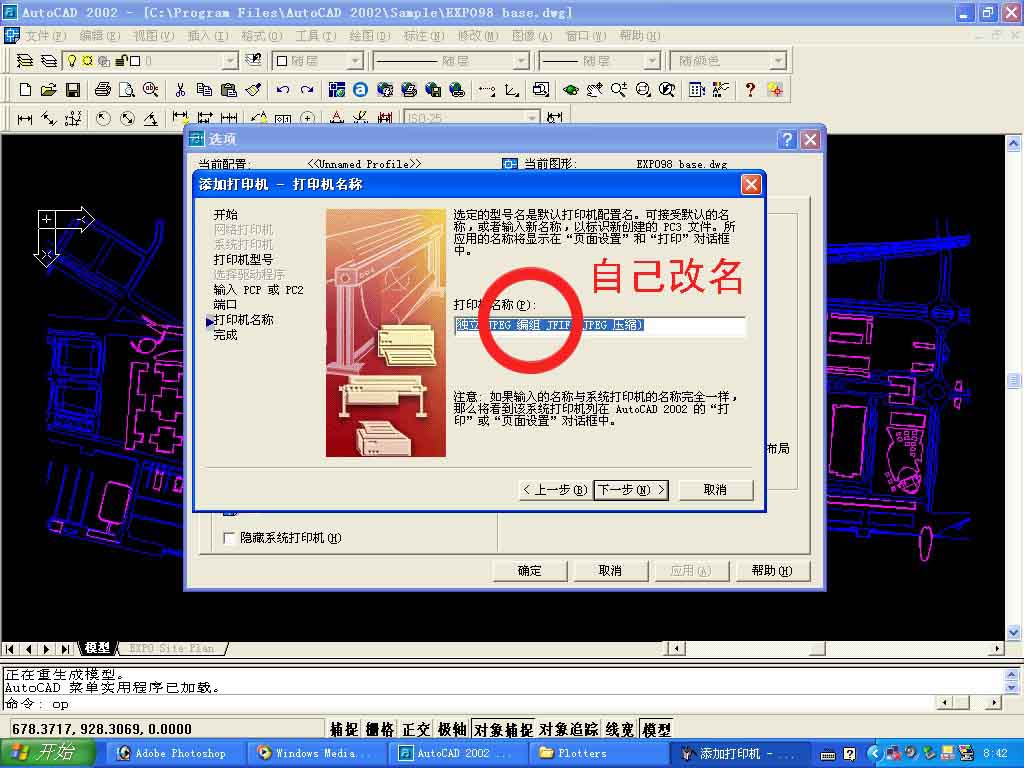This screenshot has width=1024, height=768.
Task: Check the 隐藏系统打印机 checkbox
Action: 229,538
